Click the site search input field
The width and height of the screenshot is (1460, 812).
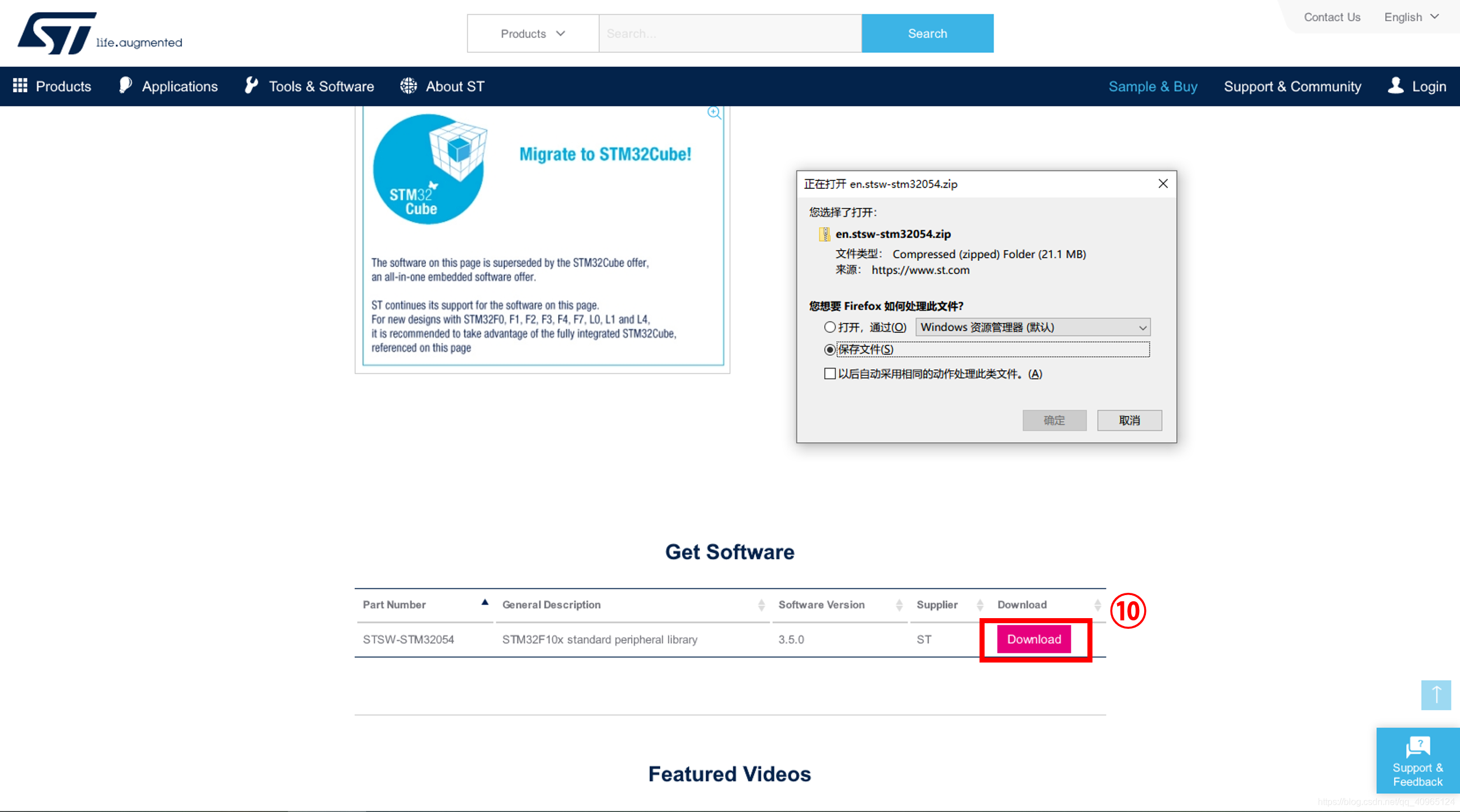click(730, 33)
